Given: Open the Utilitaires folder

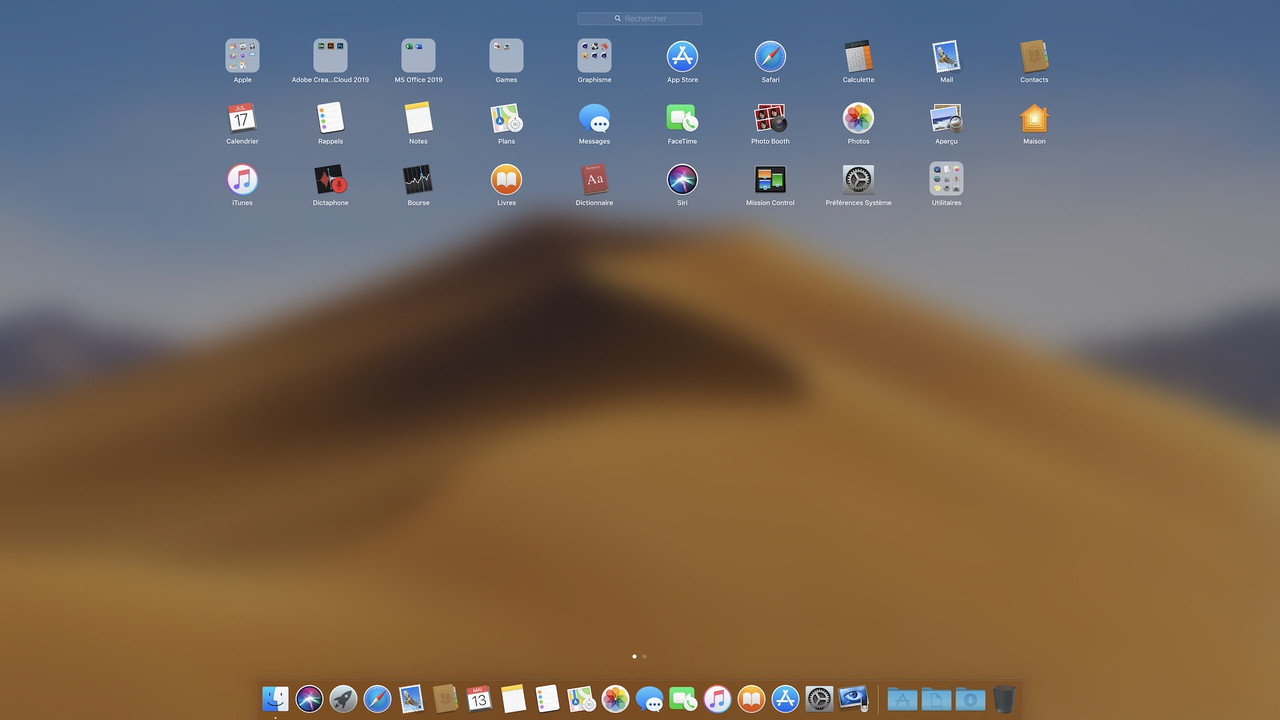Looking at the screenshot, I should 946,180.
